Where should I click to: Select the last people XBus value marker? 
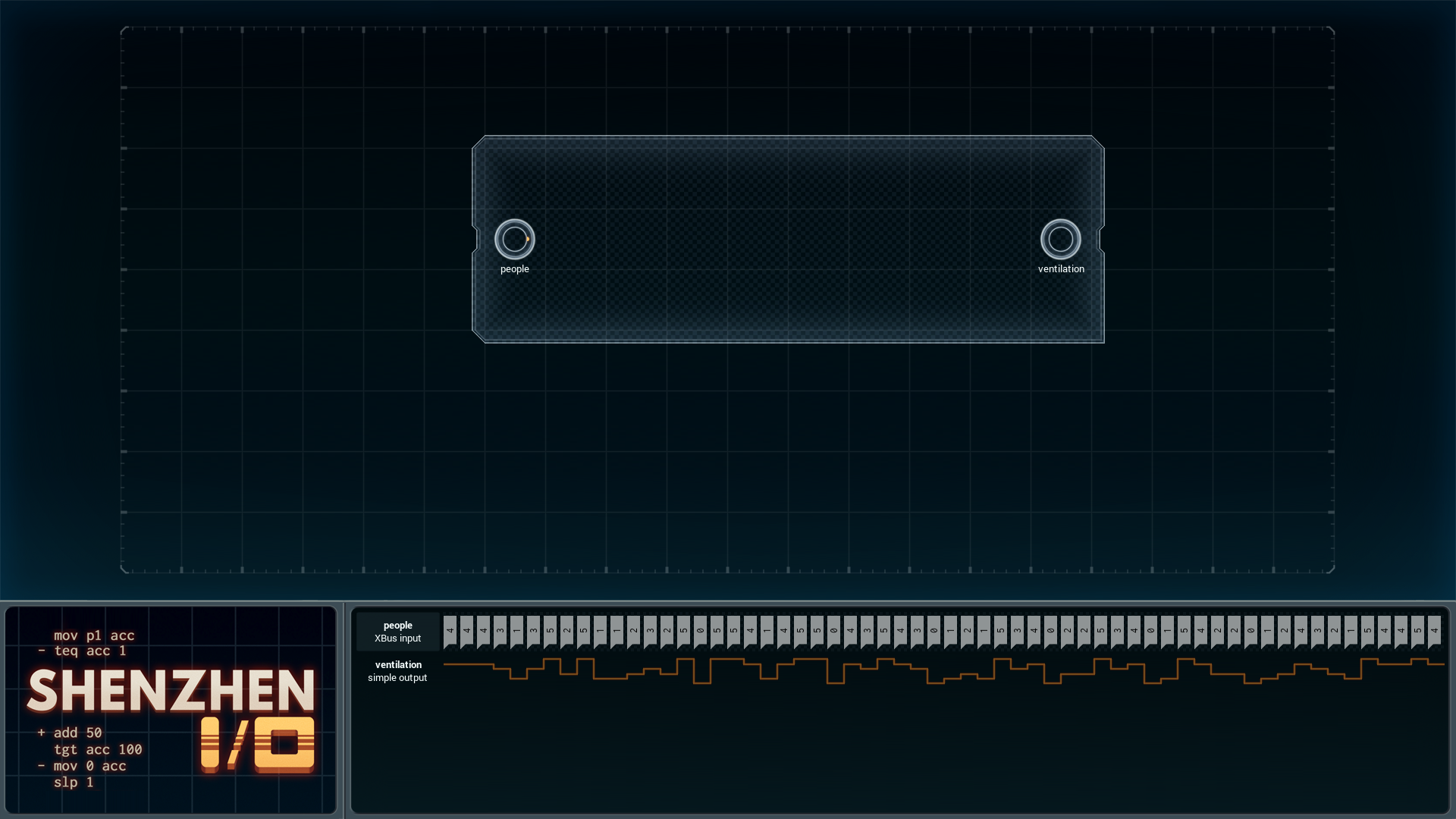click(x=1434, y=631)
